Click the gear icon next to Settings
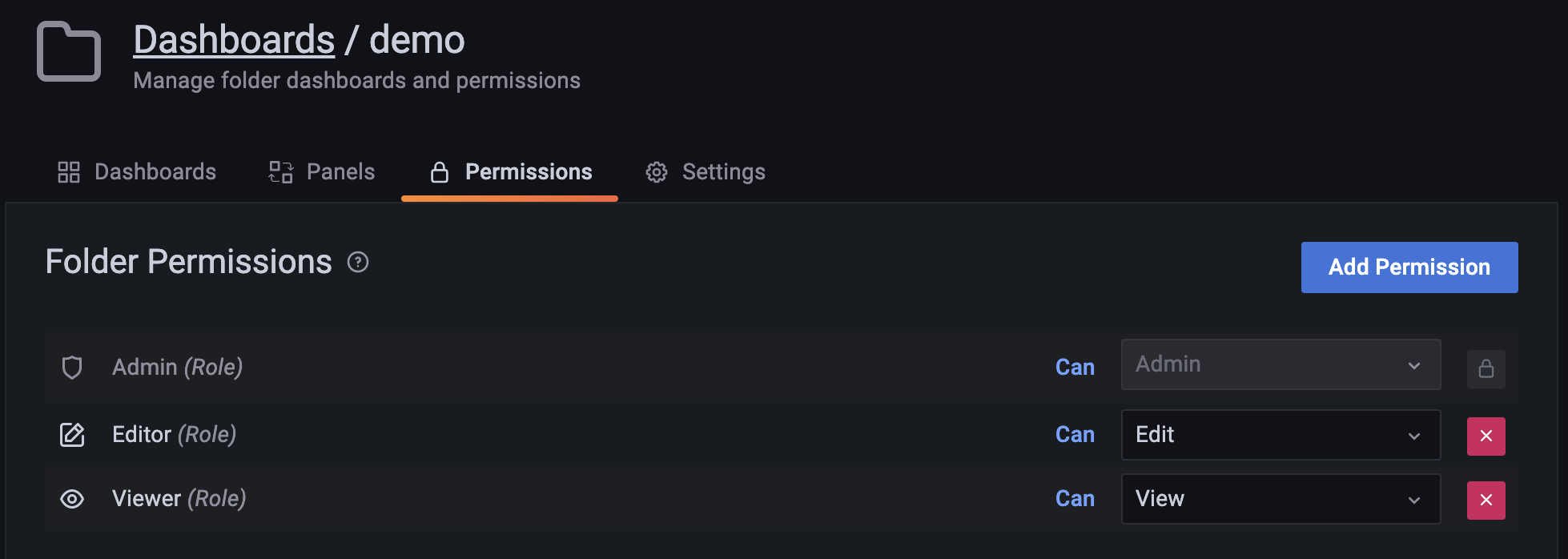Screen dimensions: 1568x559 (657, 171)
